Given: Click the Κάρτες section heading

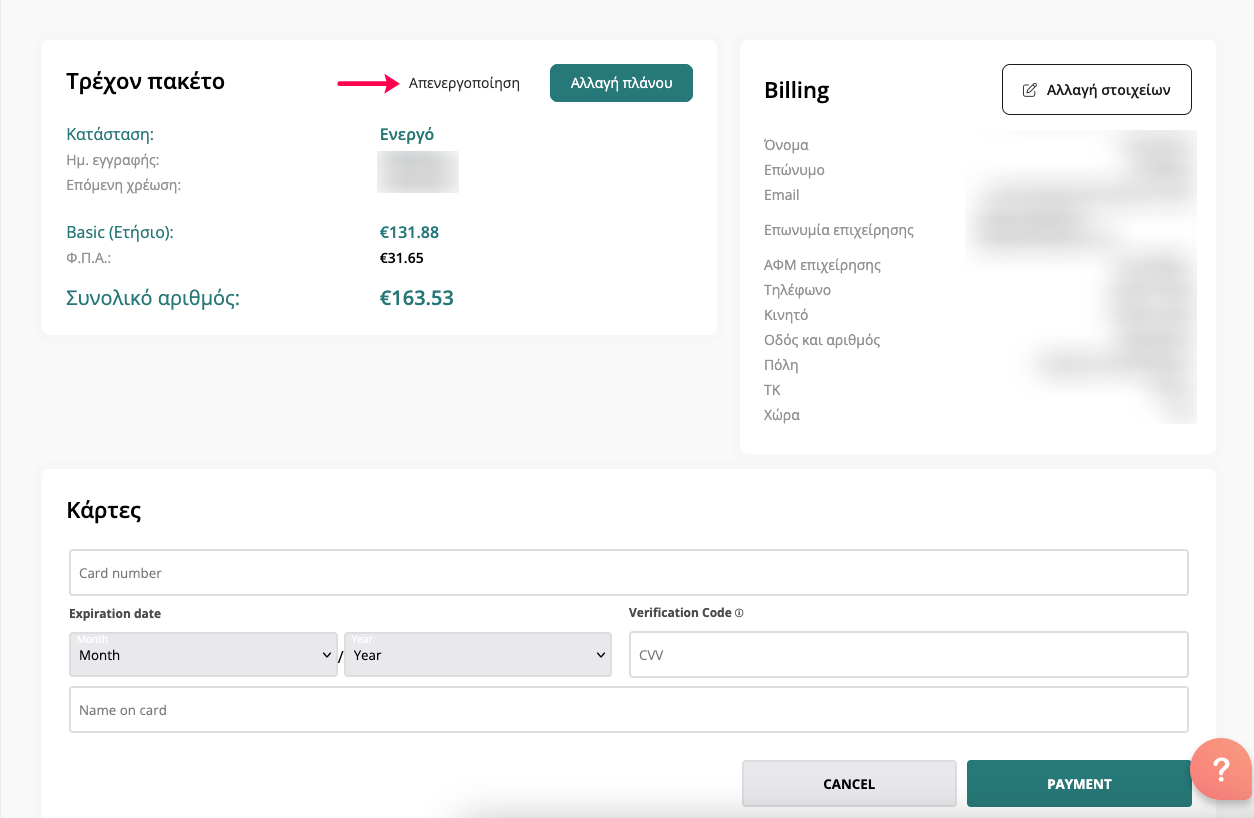Looking at the screenshot, I should click(x=104, y=511).
